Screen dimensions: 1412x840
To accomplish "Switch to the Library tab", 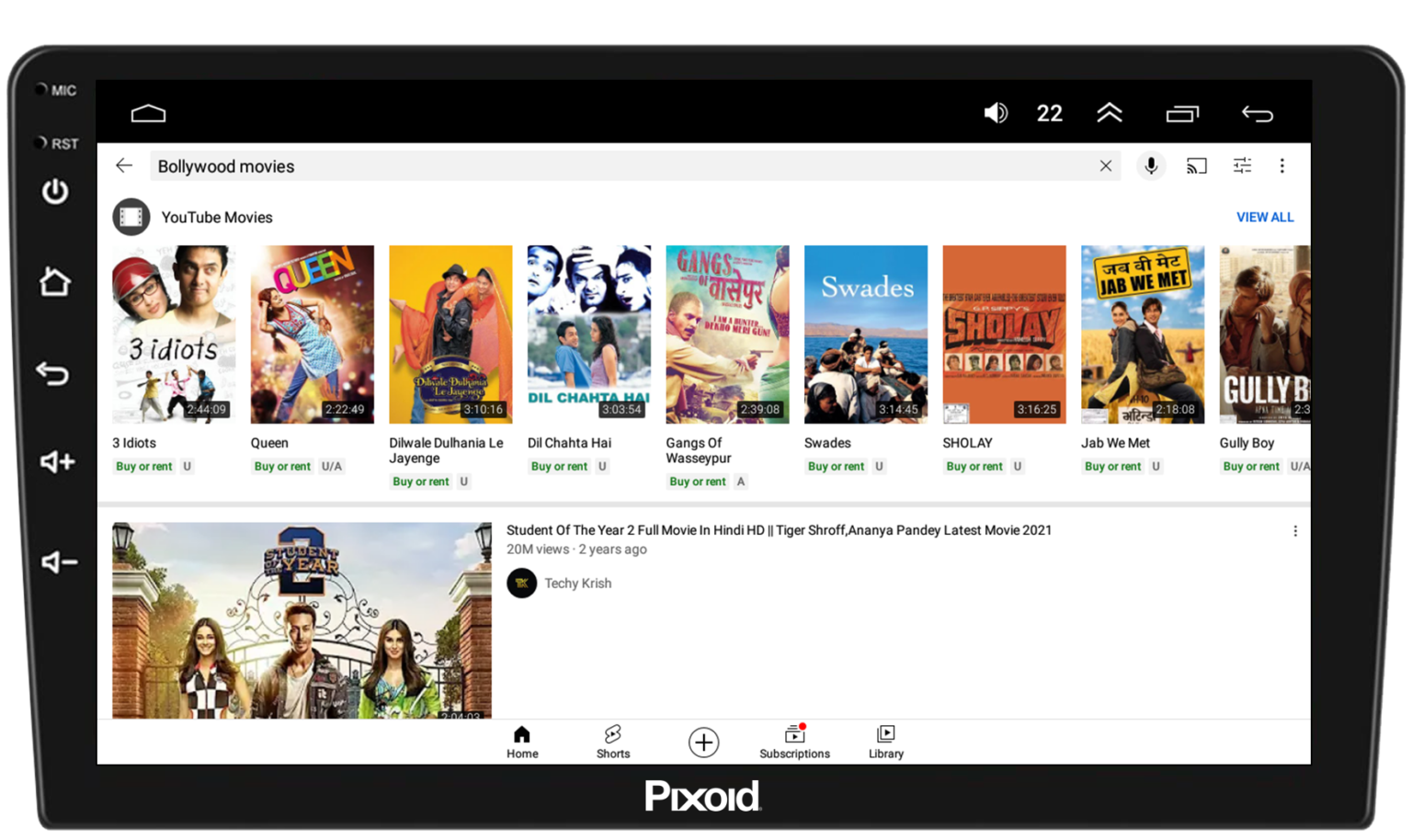I will point(886,742).
